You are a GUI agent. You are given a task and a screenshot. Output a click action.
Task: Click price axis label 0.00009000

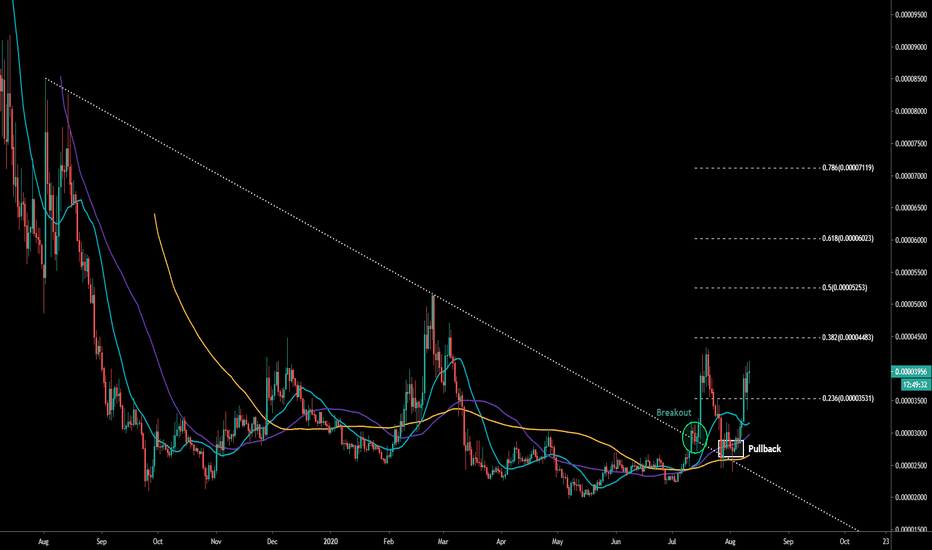(x=911, y=47)
